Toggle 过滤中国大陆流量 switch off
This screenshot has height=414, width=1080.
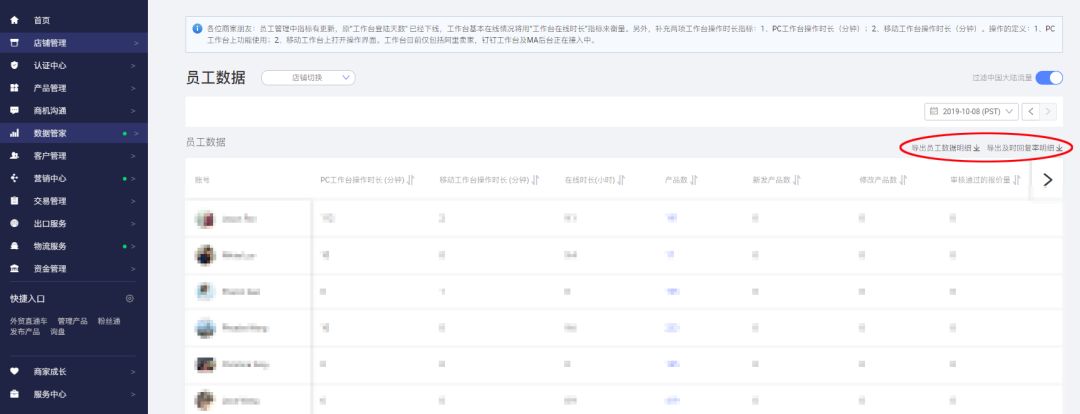[1049, 78]
